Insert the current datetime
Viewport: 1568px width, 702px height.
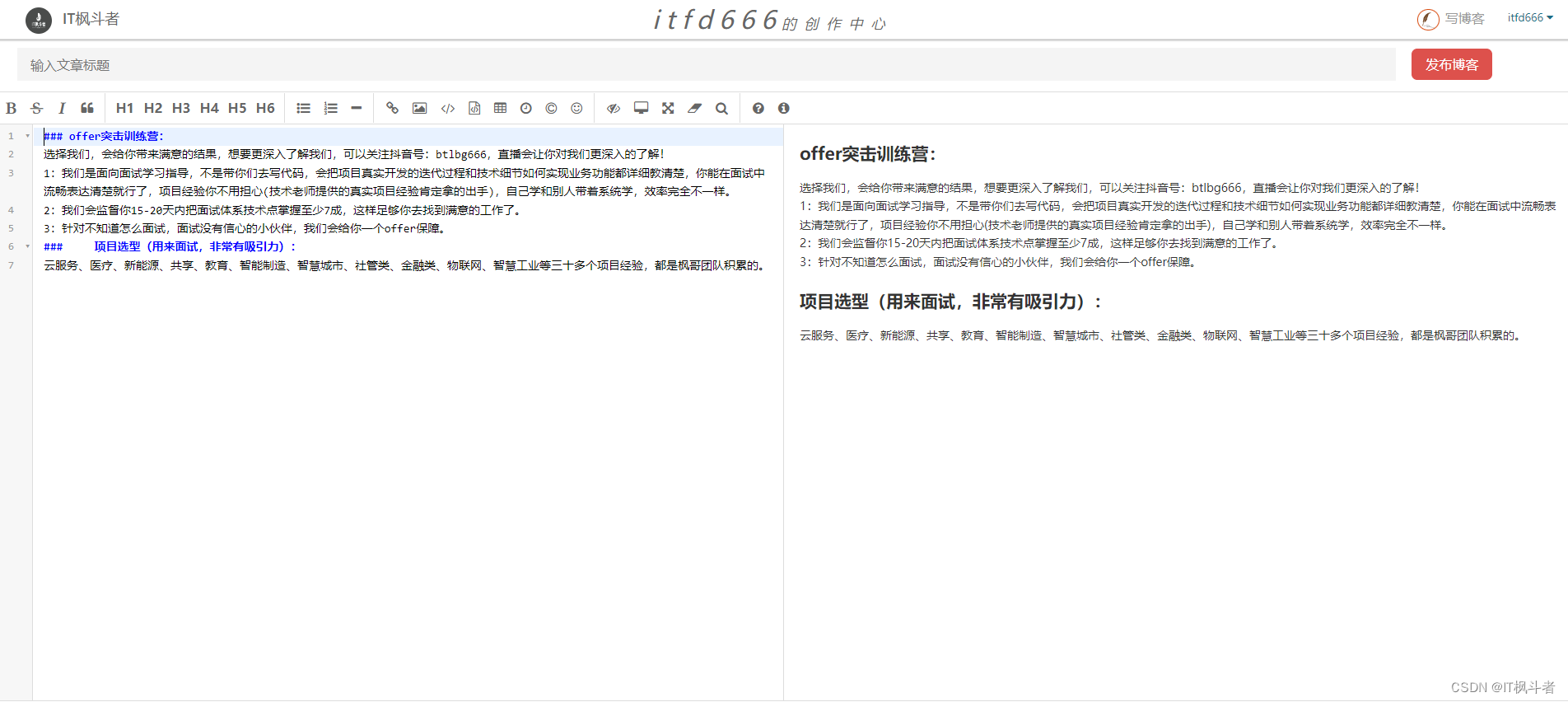[x=526, y=108]
